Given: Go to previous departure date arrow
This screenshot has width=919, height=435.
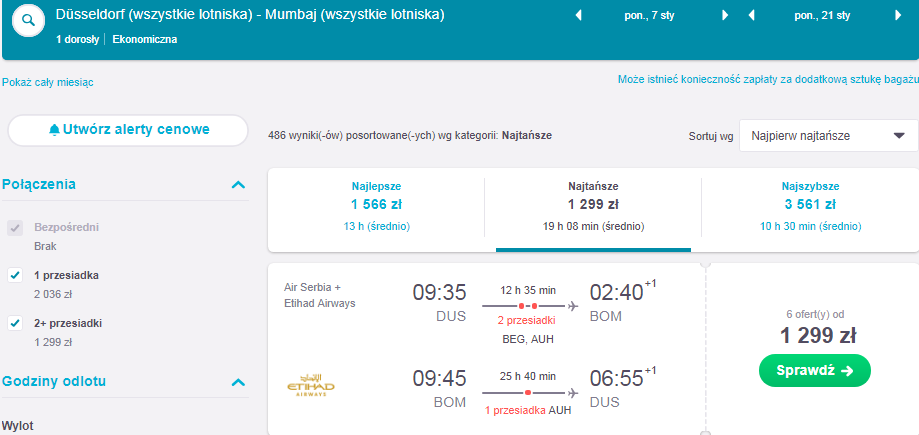Looking at the screenshot, I should pos(578,16).
